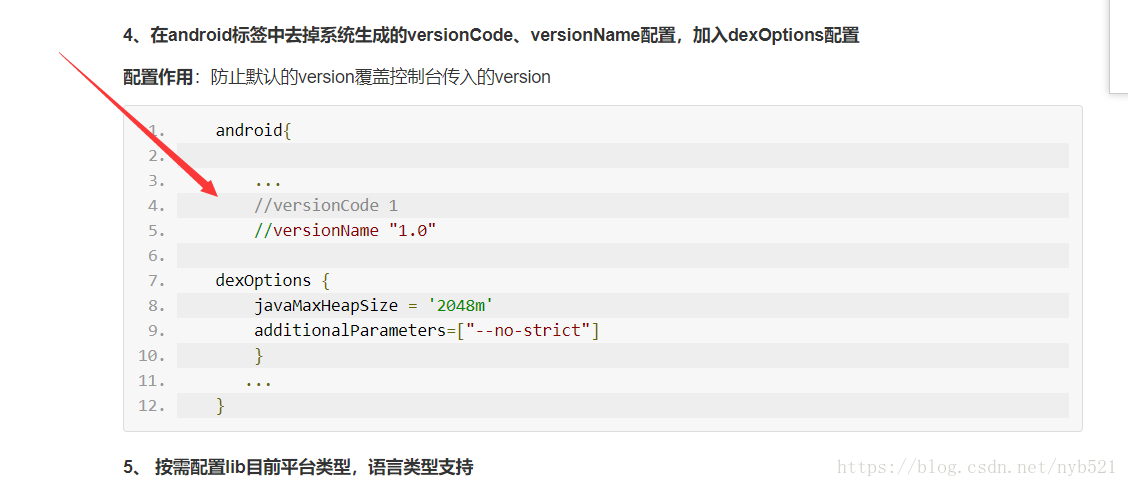The height and width of the screenshot is (487, 1128).
Task: Click the '配置作用' description line
Action: point(337,77)
